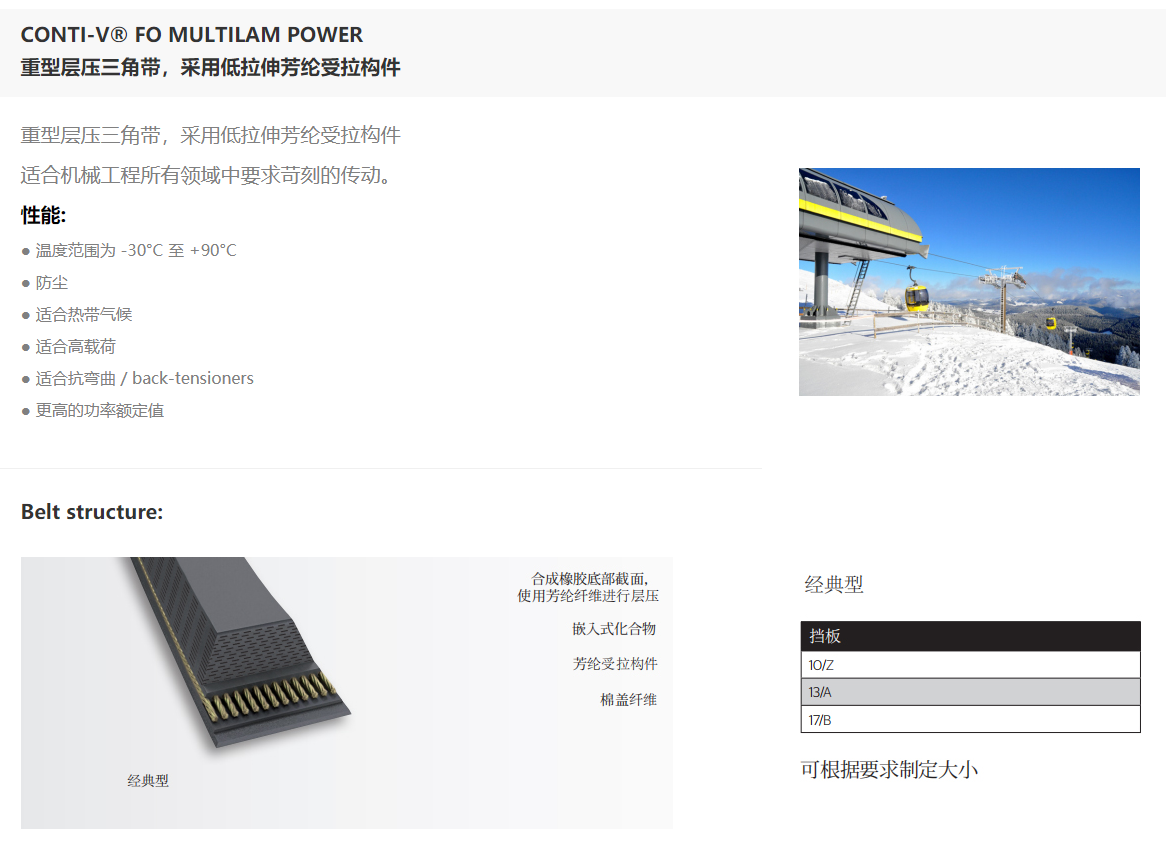Click the 经典型 heading above the size table

pyautogui.click(x=834, y=585)
